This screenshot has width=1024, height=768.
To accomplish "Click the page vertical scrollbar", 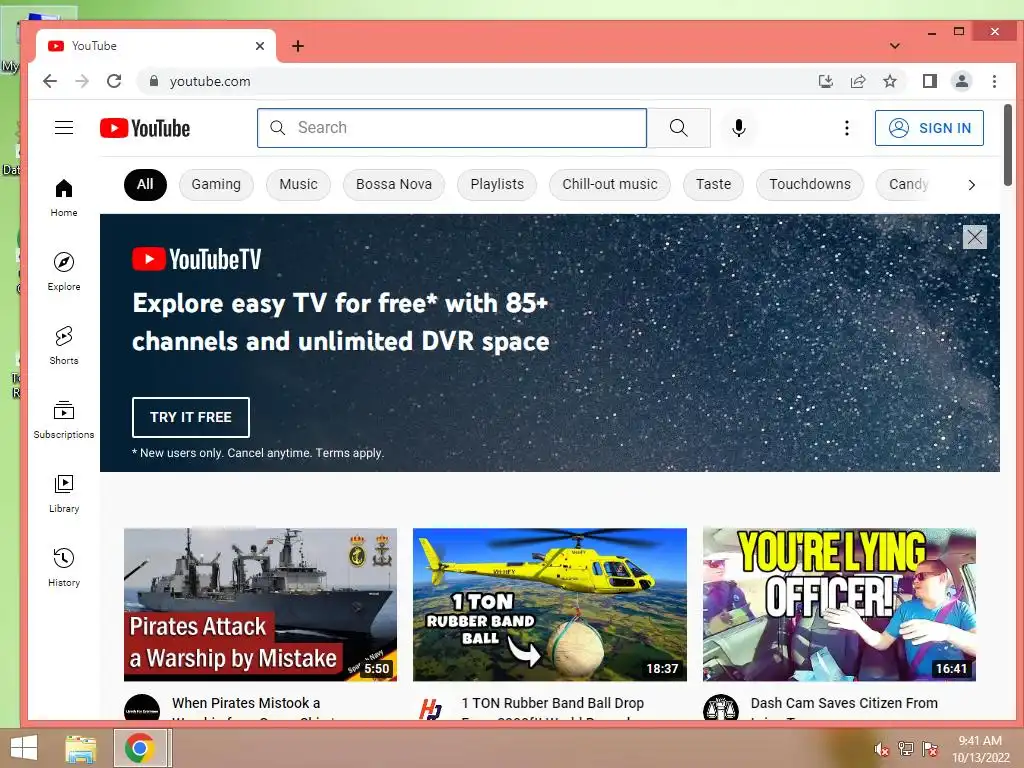I will [1008, 144].
